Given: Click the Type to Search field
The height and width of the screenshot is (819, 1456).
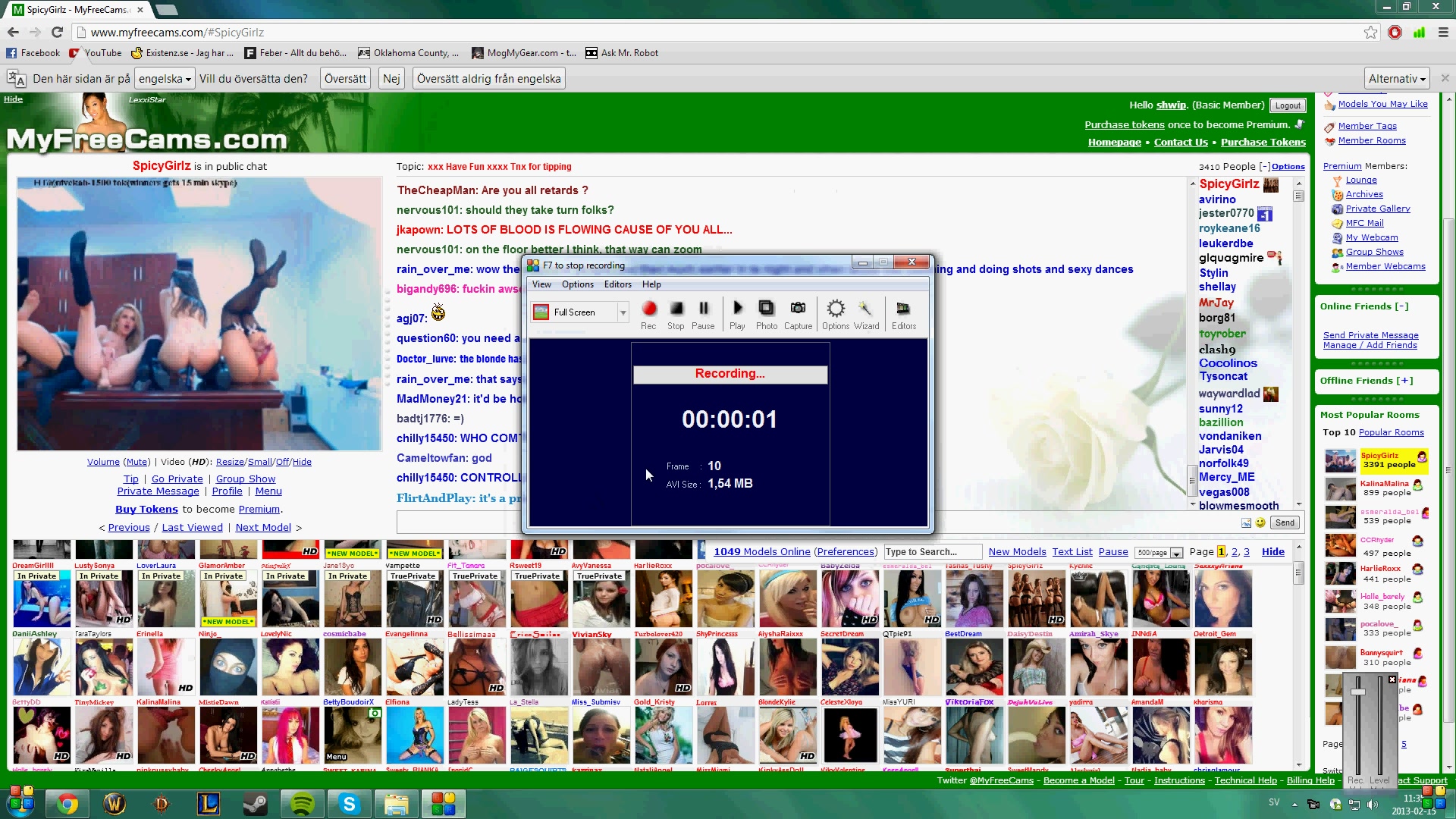Looking at the screenshot, I should (x=932, y=552).
